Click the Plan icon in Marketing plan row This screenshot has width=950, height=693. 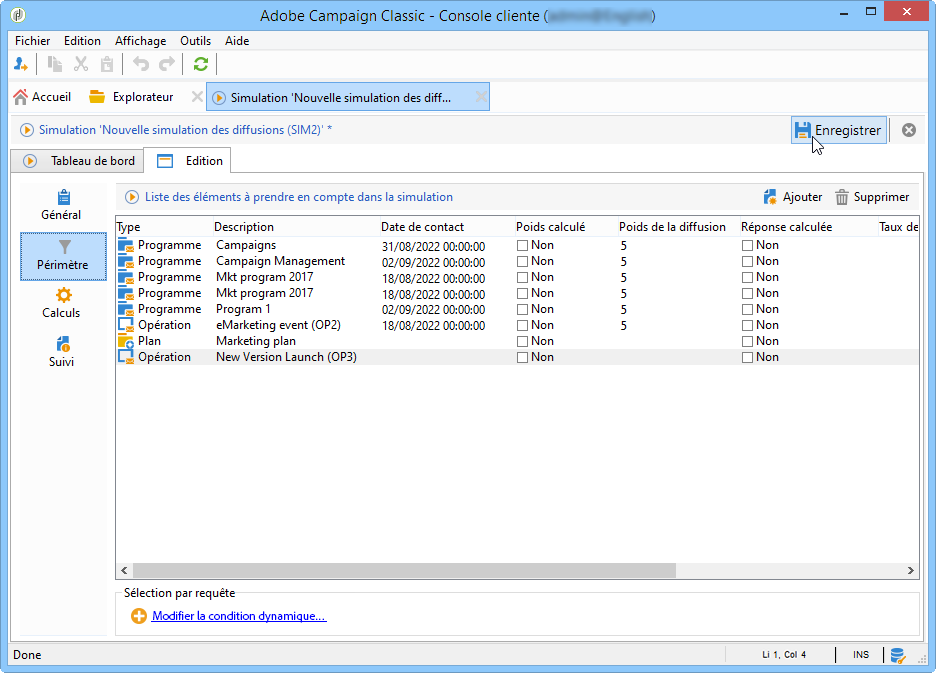tap(125, 341)
